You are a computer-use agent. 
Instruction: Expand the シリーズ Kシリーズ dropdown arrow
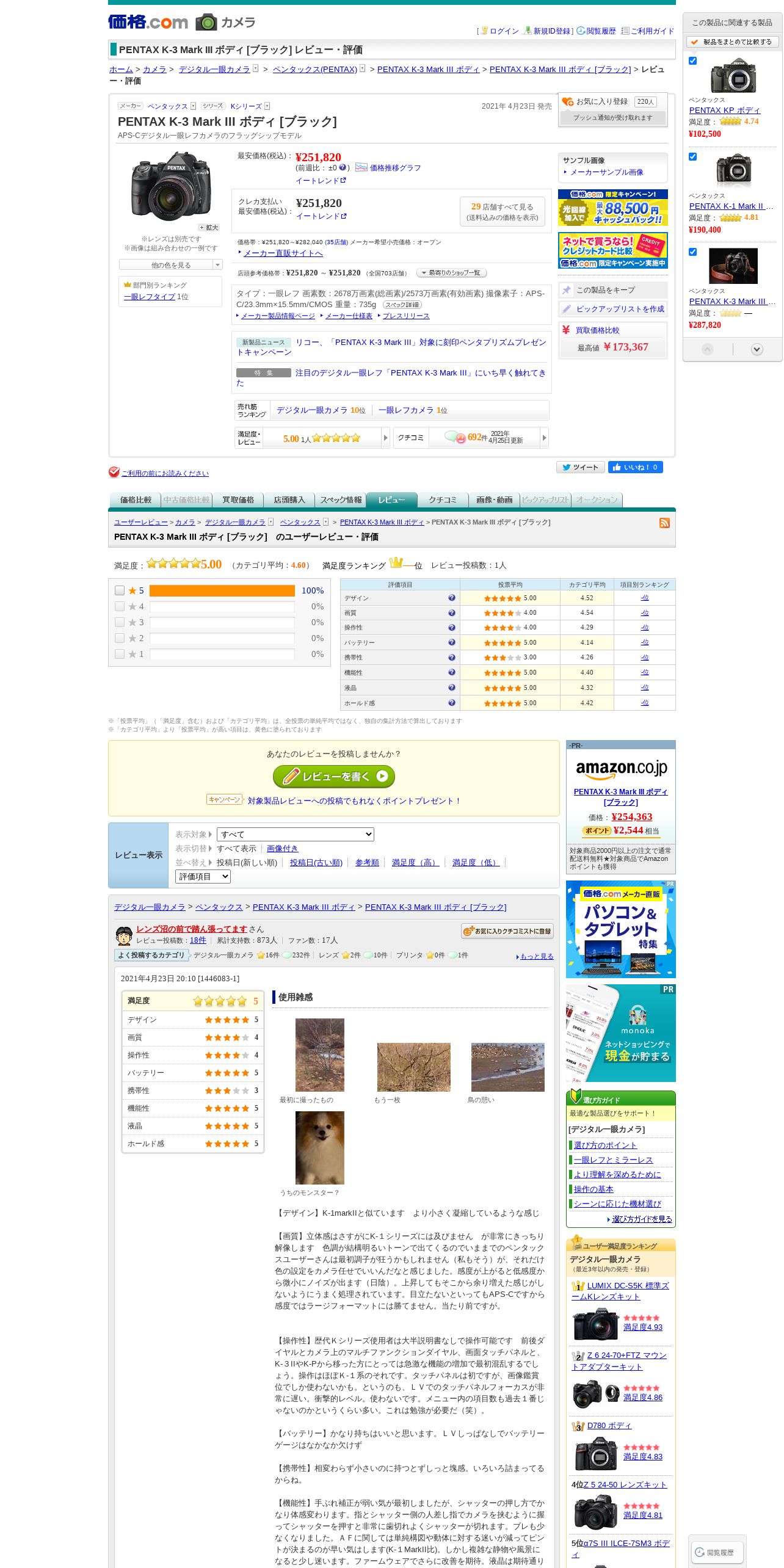[x=267, y=106]
